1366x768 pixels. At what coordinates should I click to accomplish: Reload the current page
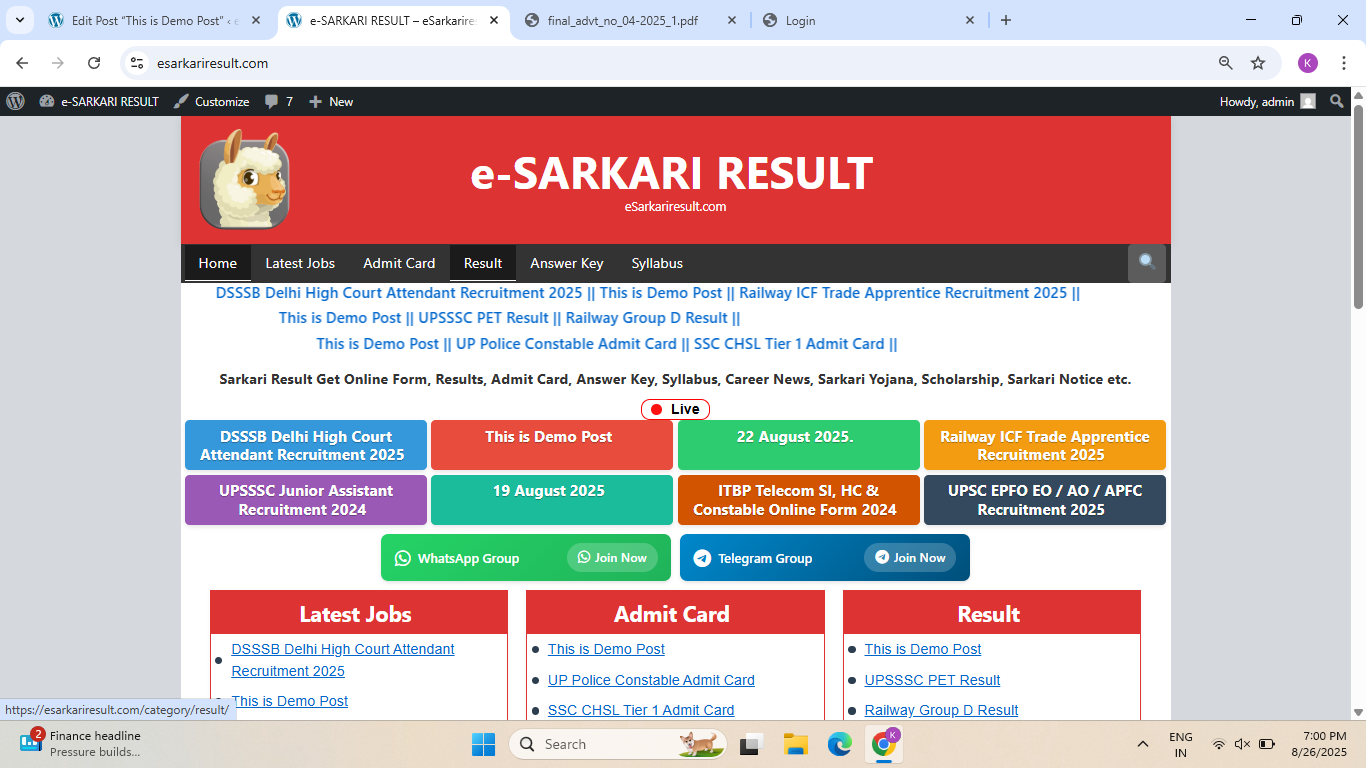point(94,63)
